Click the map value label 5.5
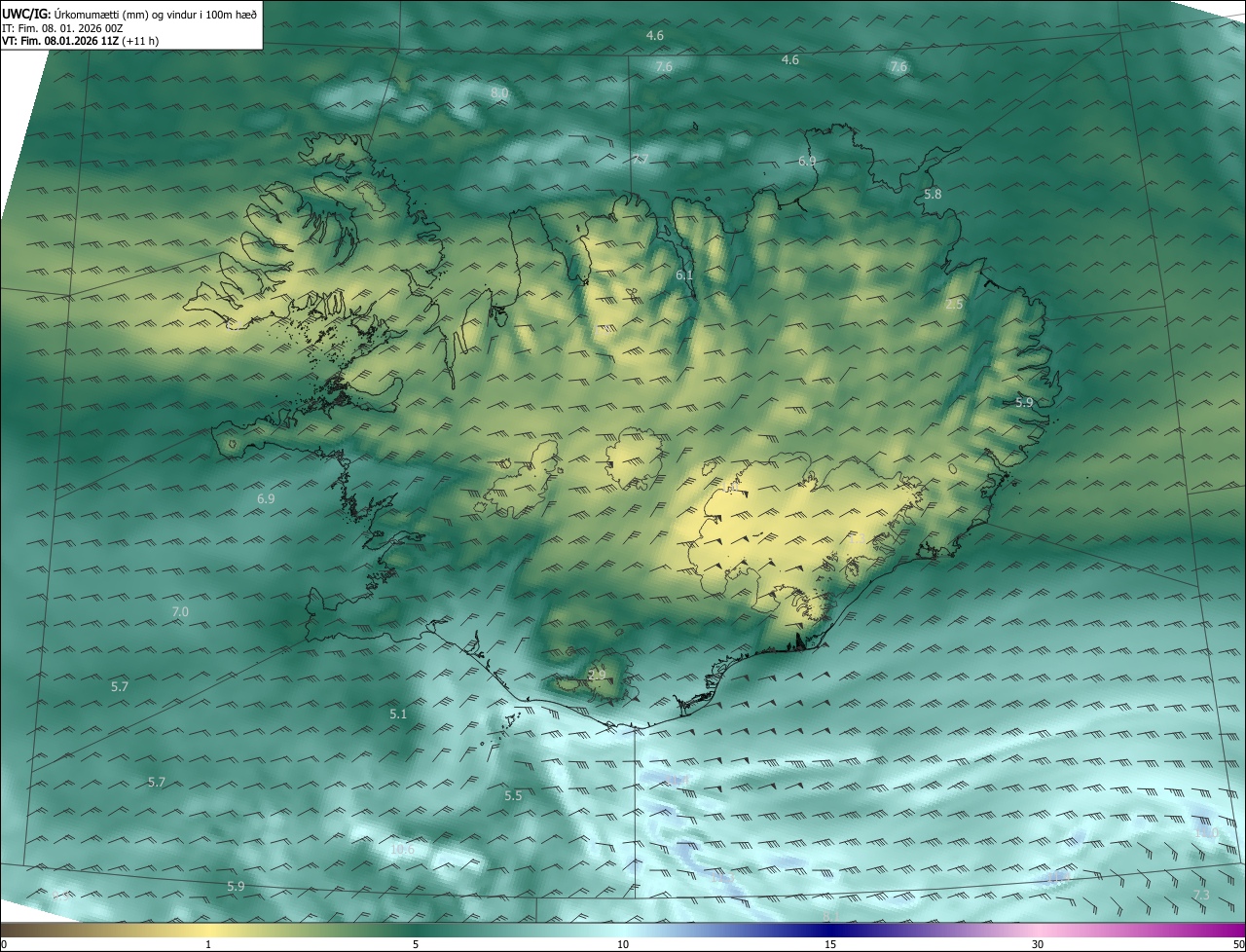This screenshot has height=952, width=1246. 513,796
